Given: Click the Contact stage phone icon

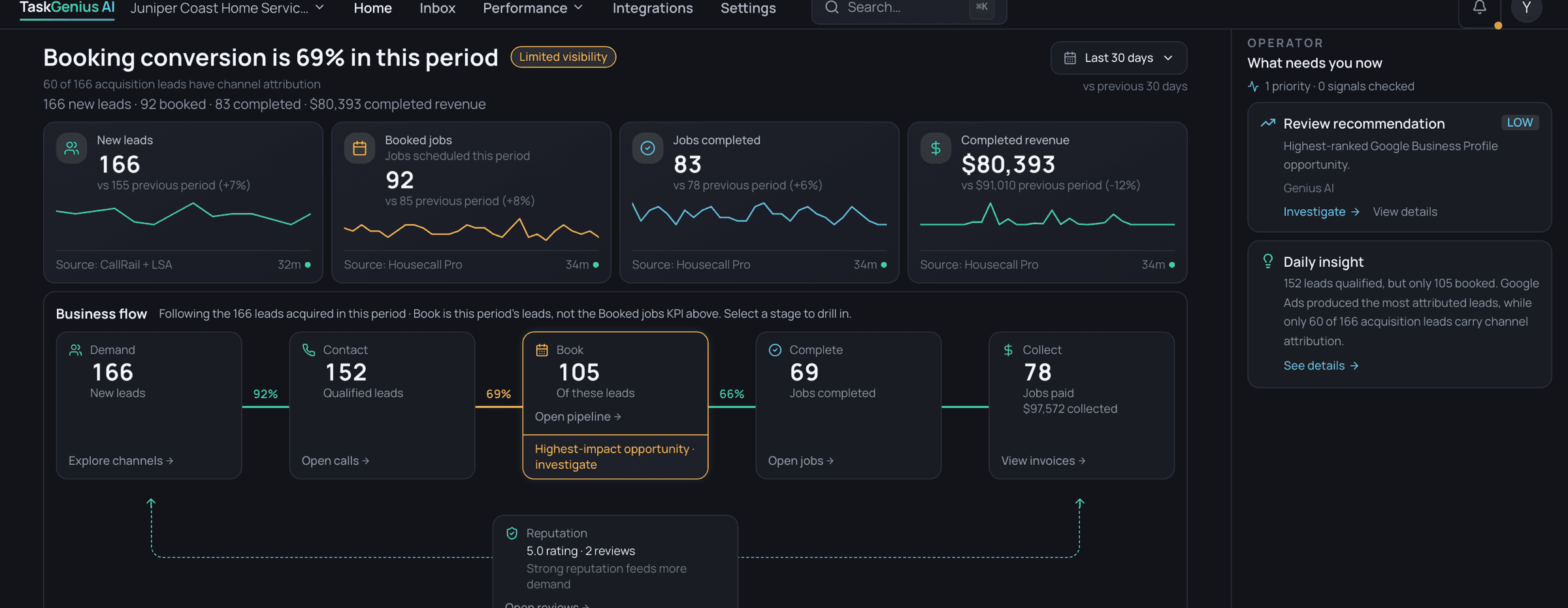Looking at the screenshot, I should pos(309,350).
